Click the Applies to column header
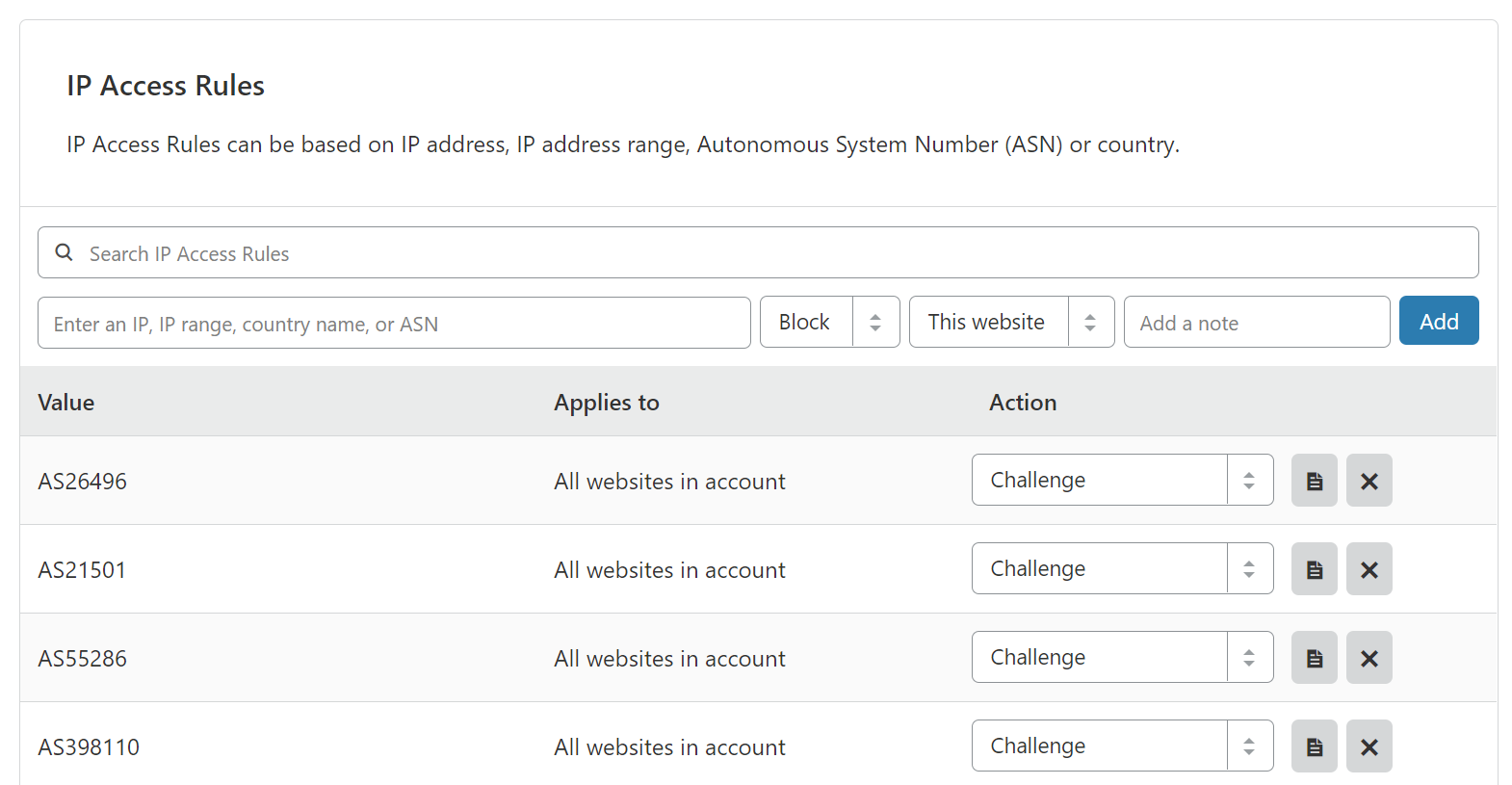1512x785 pixels. click(607, 403)
